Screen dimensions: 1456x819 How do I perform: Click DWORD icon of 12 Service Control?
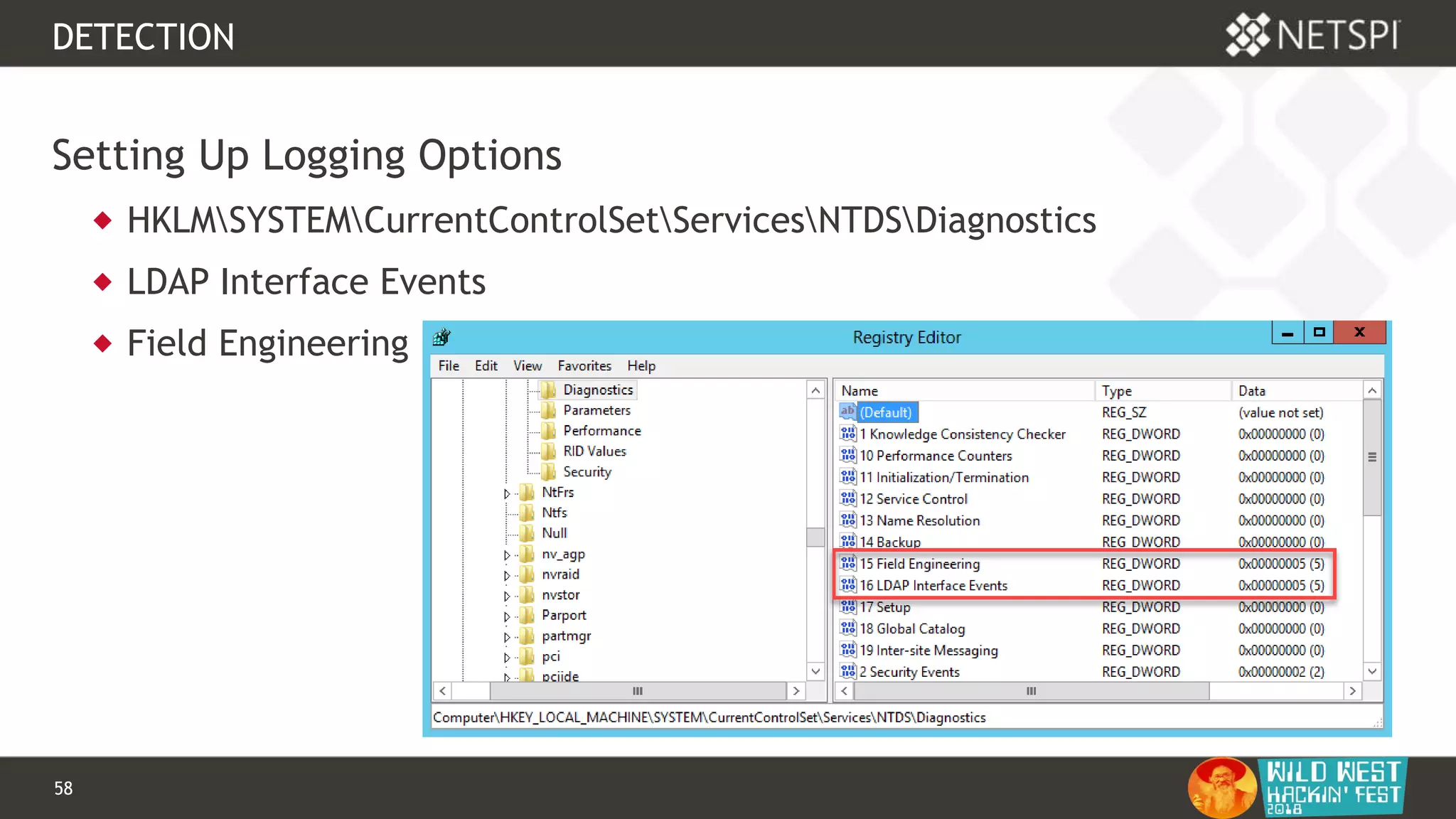tap(847, 498)
